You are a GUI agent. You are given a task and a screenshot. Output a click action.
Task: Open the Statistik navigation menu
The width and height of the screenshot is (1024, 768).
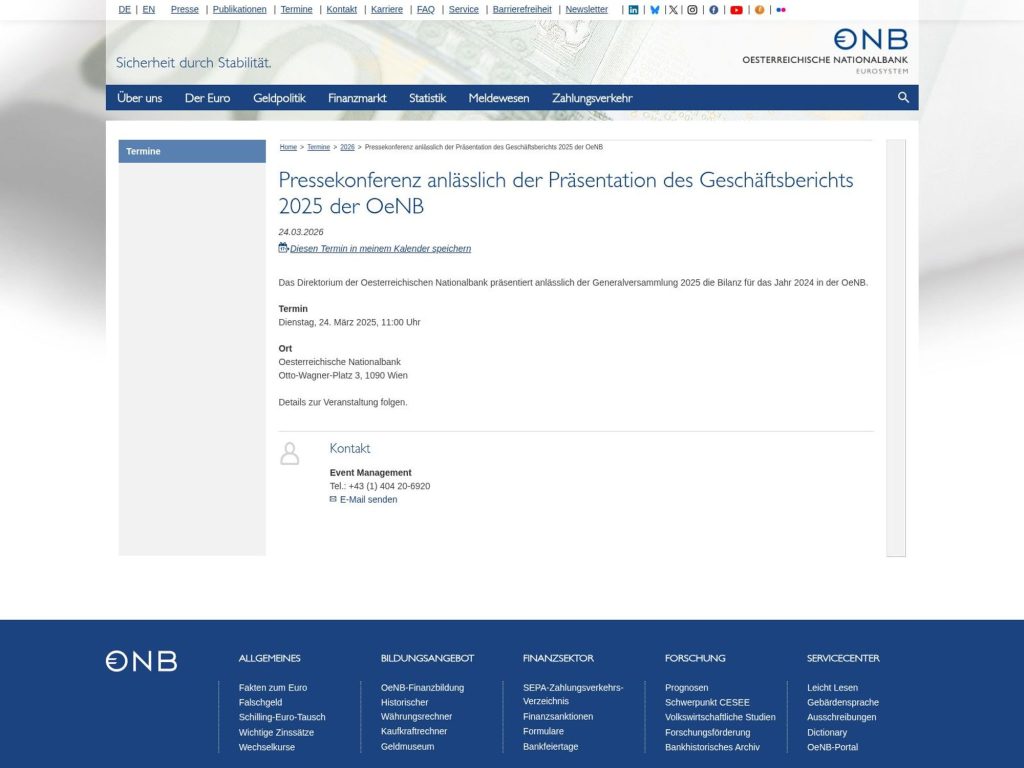(428, 98)
